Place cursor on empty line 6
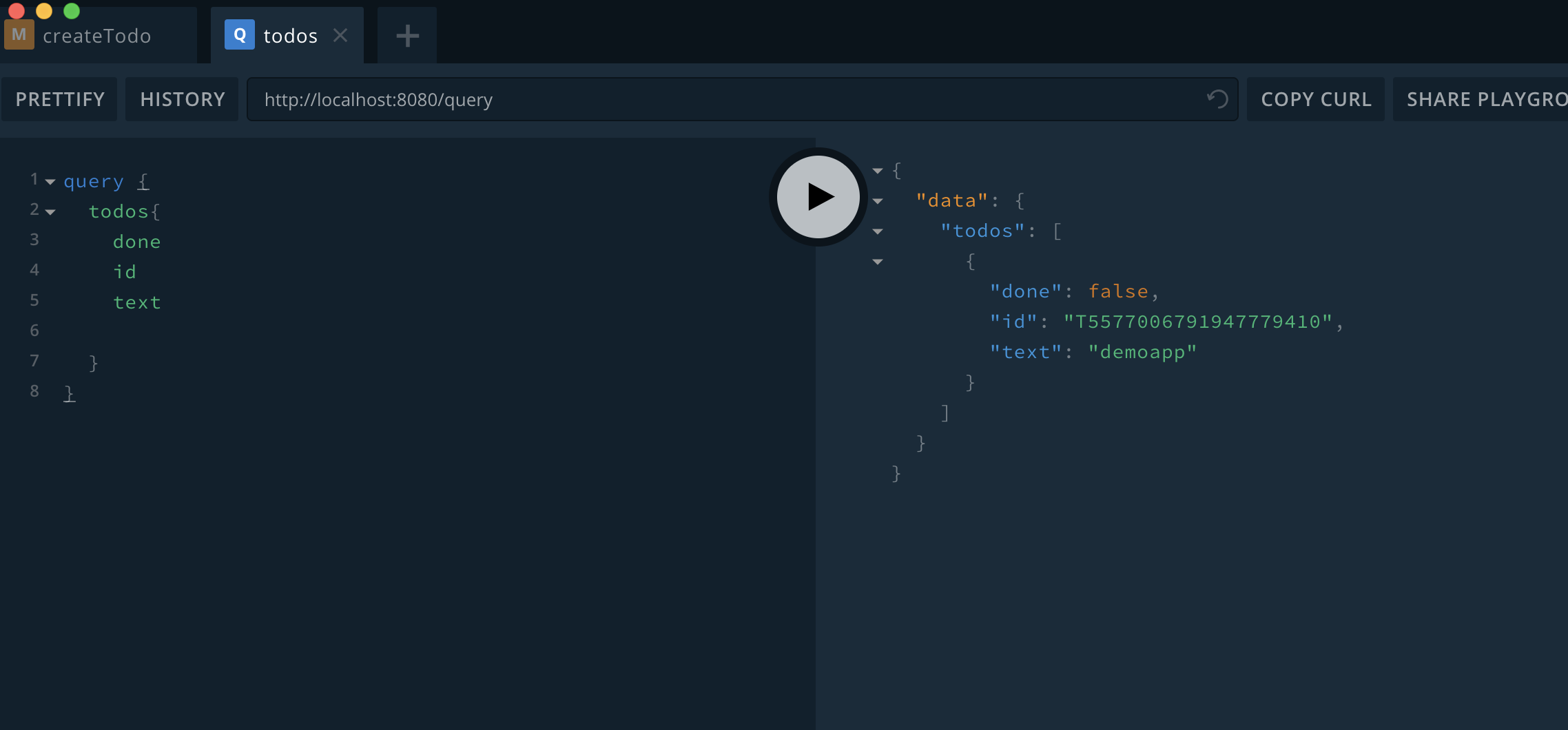 coord(413,331)
